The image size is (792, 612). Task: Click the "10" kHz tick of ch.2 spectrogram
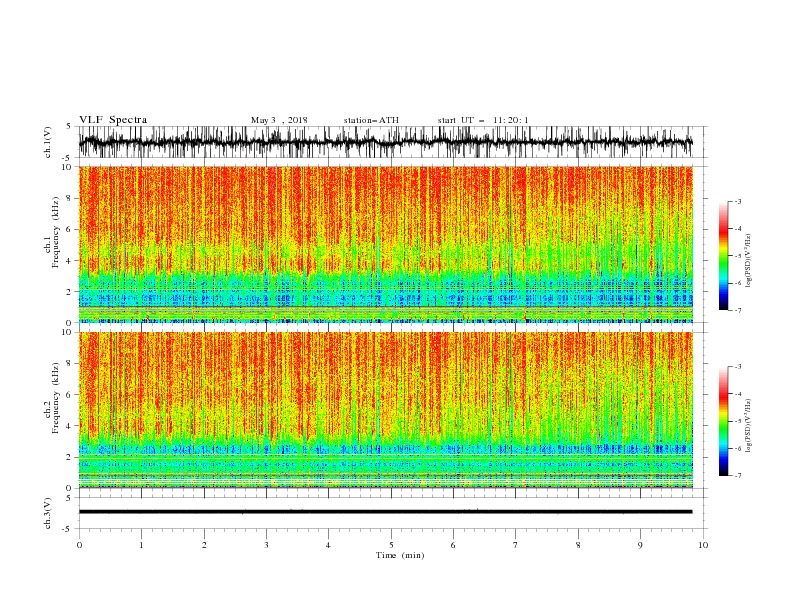[69, 332]
